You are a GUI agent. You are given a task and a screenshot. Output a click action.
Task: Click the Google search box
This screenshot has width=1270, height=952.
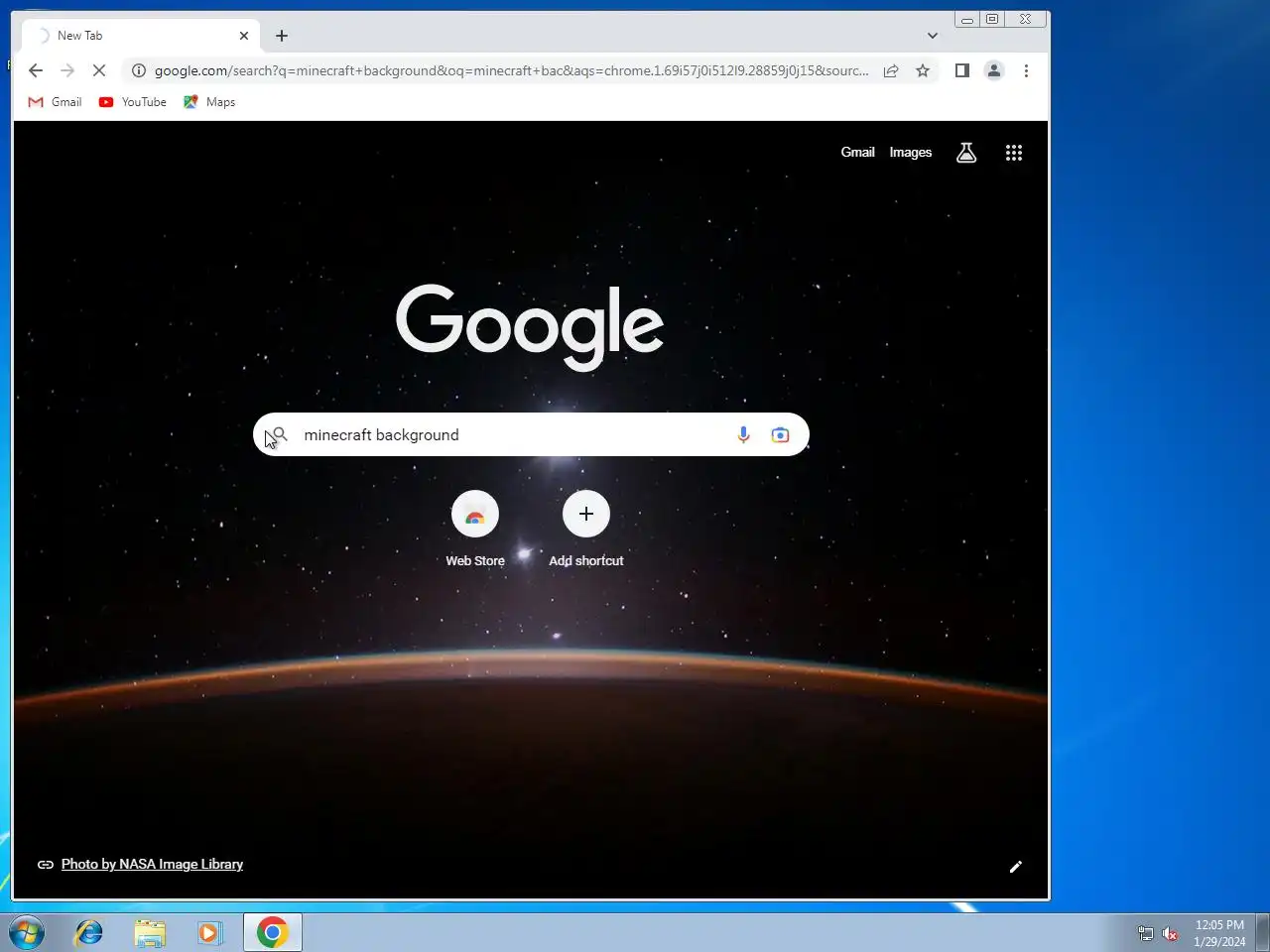click(x=531, y=434)
